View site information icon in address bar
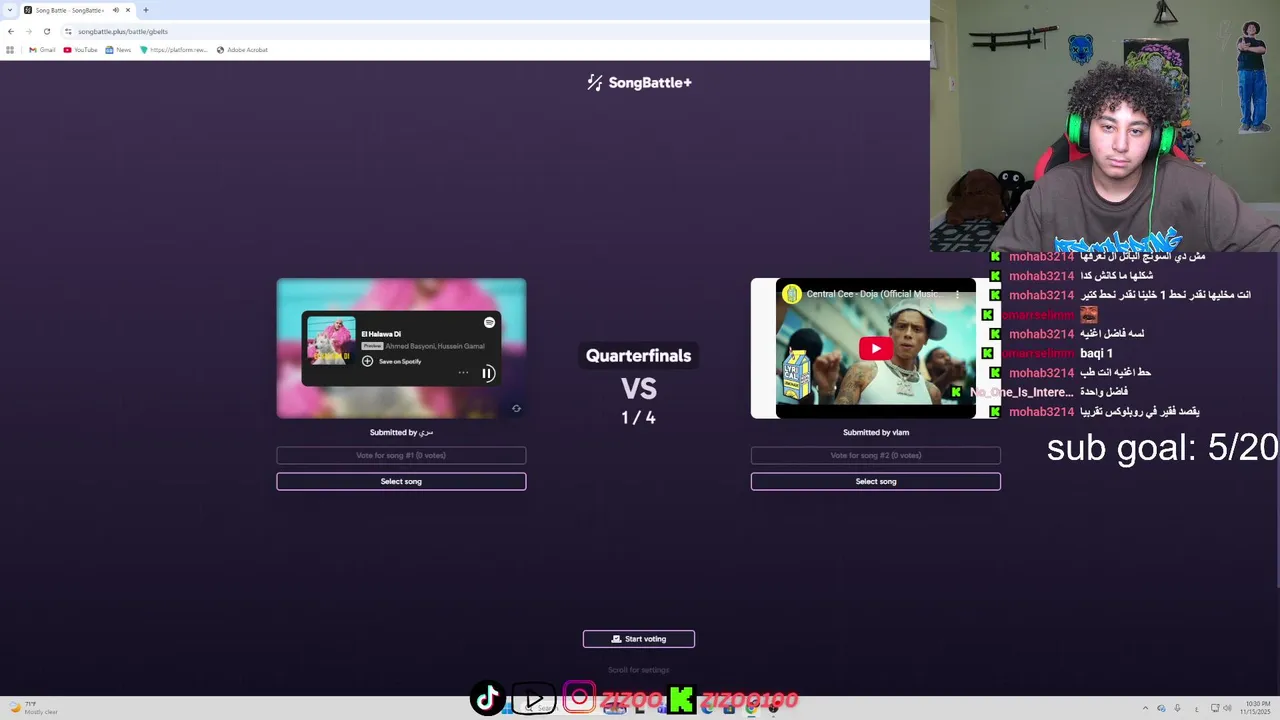 [x=68, y=31]
